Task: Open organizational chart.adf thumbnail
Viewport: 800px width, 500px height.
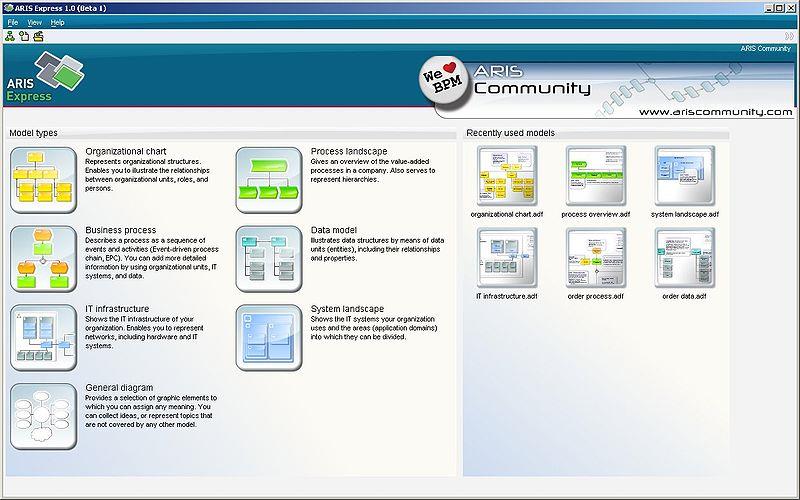Action: tap(507, 176)
